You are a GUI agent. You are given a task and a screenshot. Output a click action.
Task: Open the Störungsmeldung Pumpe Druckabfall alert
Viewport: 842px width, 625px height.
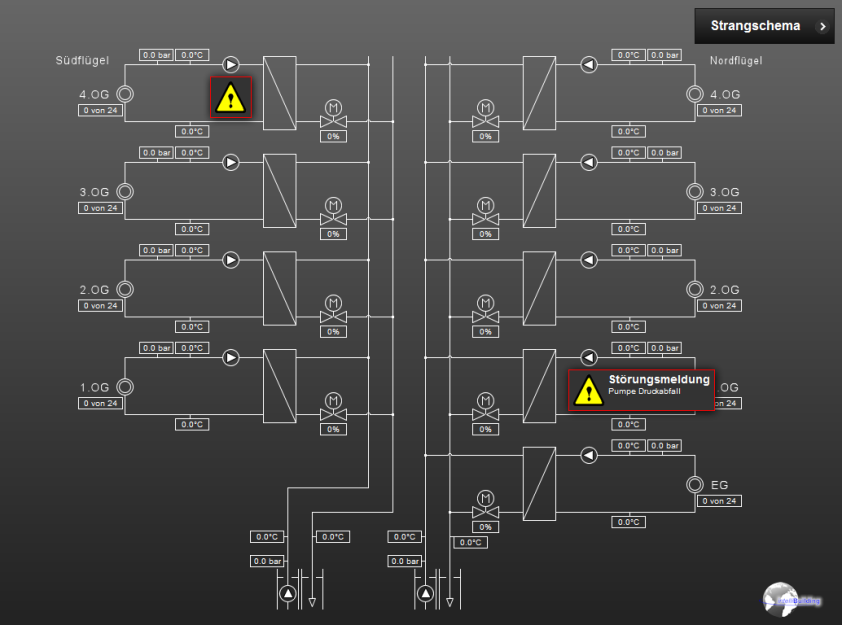[x=641, y=390]
